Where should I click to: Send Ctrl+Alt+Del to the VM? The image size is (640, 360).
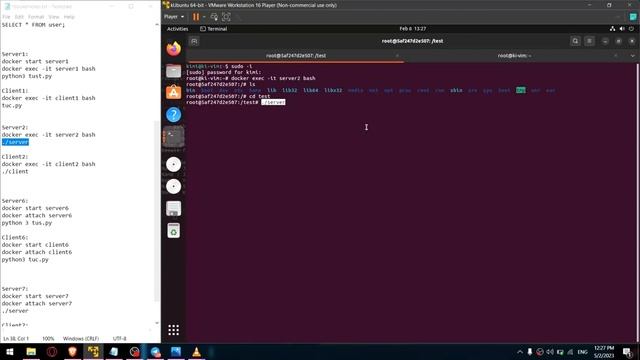(x=214, y=17)
